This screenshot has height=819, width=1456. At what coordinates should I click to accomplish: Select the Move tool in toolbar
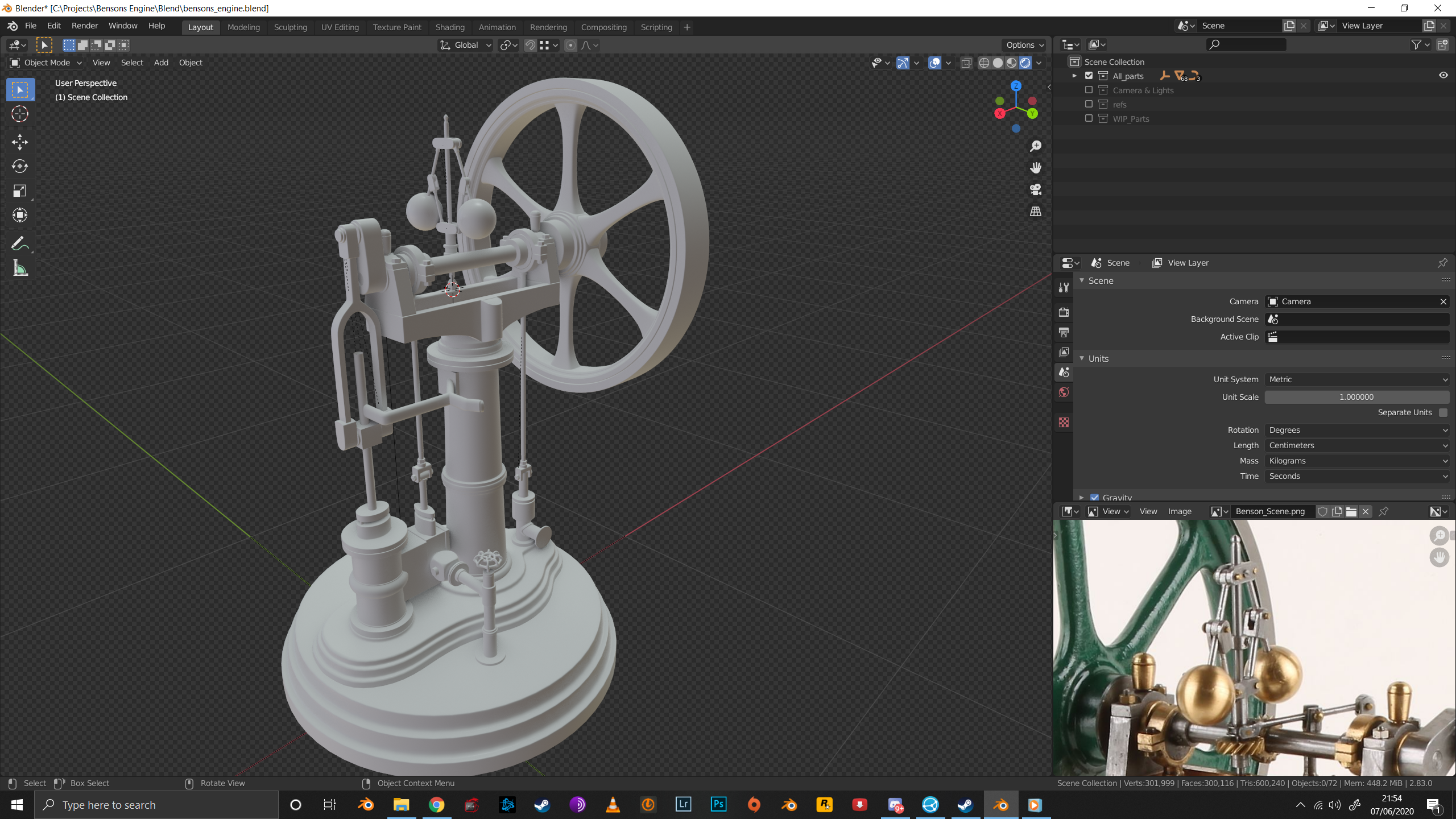tap(20, 142)
